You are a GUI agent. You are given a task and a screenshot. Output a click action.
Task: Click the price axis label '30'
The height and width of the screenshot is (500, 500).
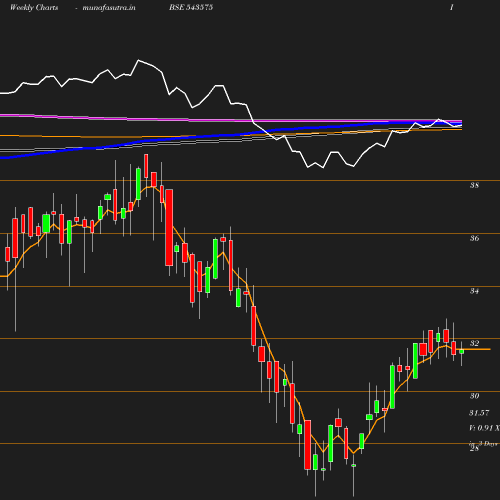click(x=474, y=396)
